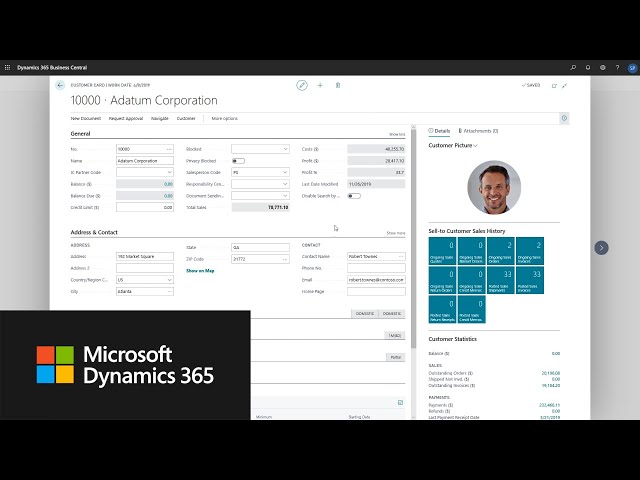Open the app launcher waffle icon
The width and height of the screenshot is (640, 480).
point(8,67)
